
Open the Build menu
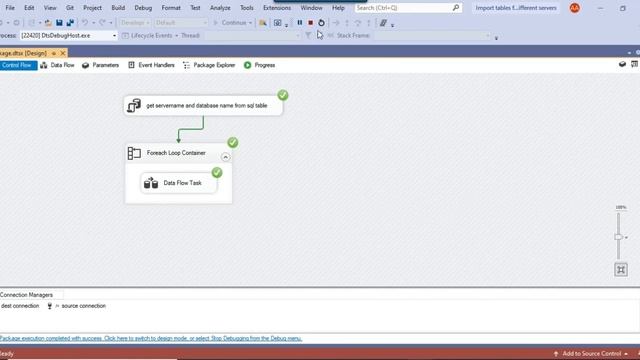(118, 8)
